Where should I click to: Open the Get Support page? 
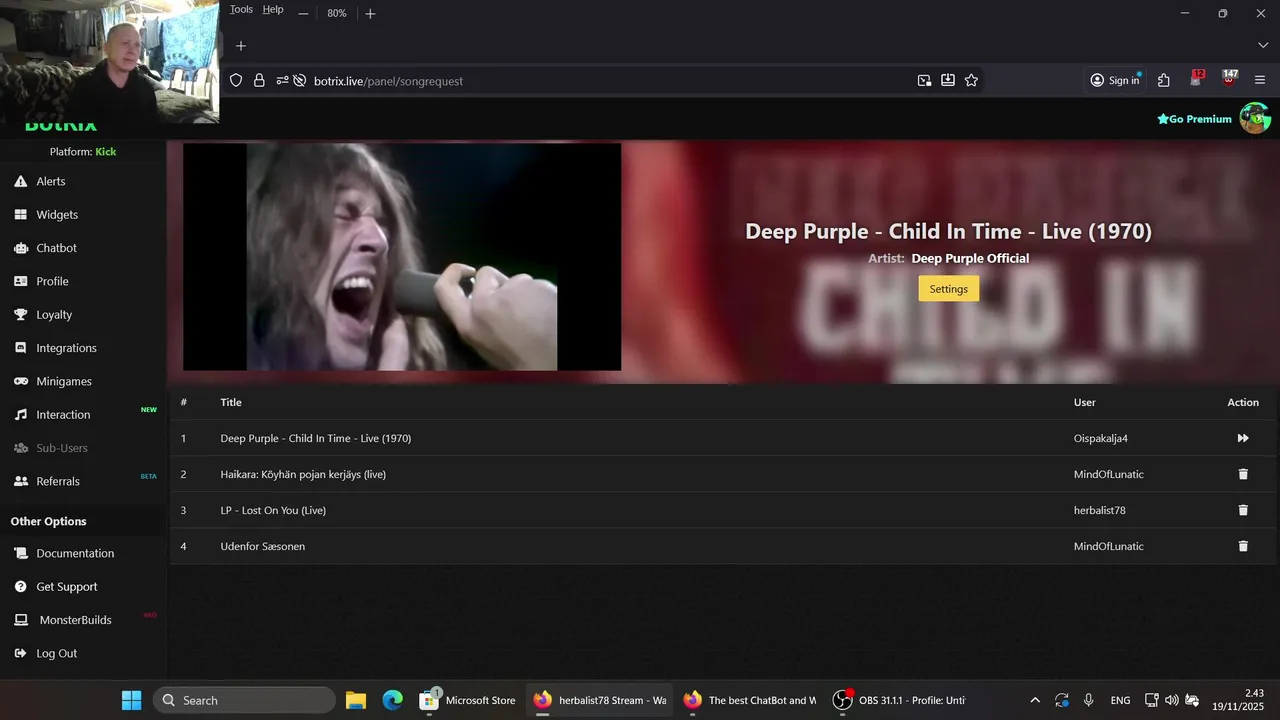click(67, 586)
